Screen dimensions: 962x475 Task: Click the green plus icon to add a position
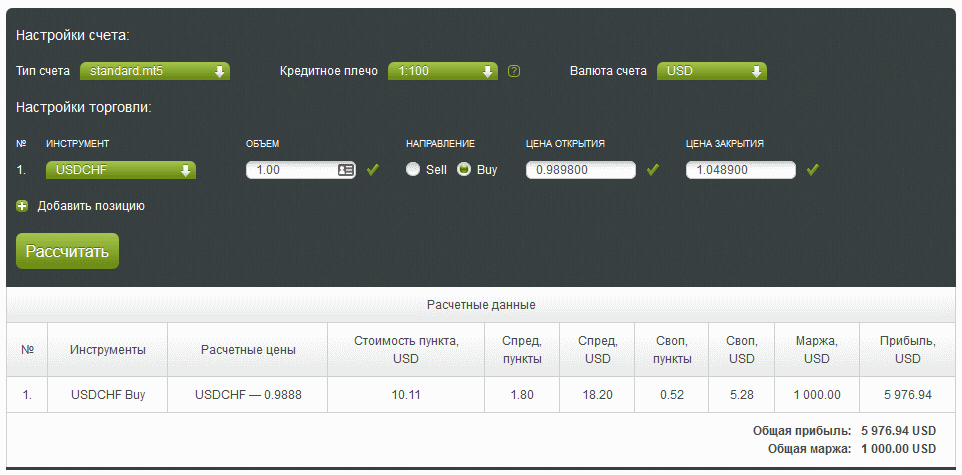(22, 206)
